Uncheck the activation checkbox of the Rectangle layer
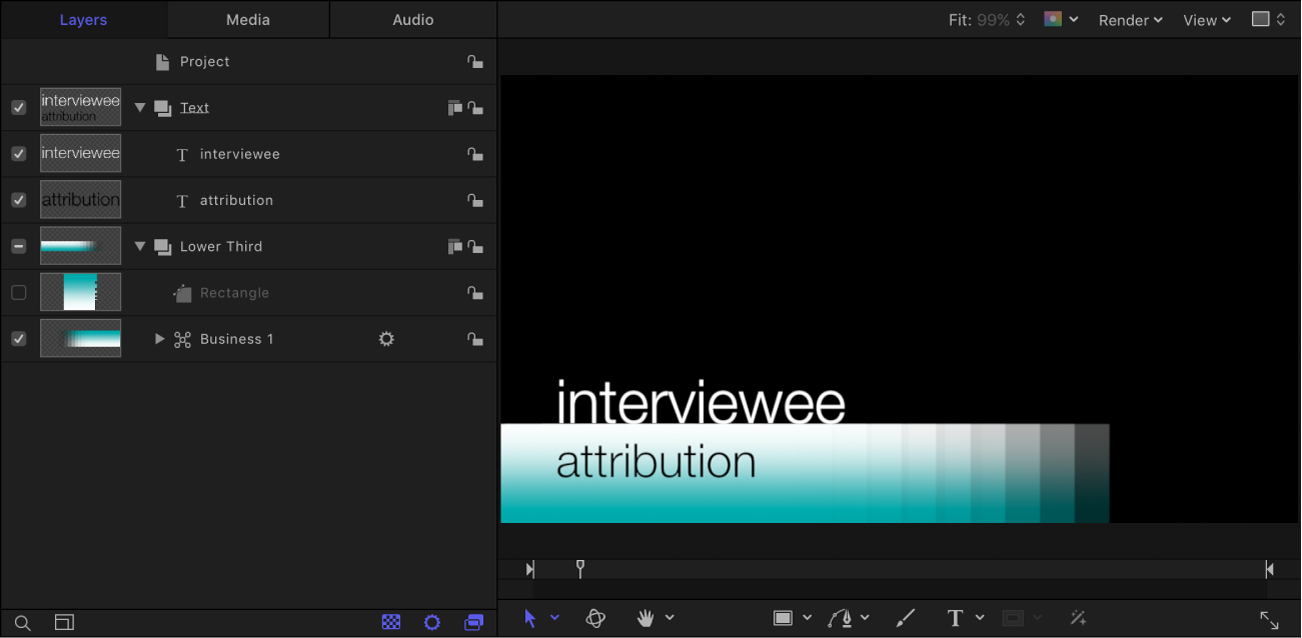This screenshot has width=1302, height=638. (18, 292)
